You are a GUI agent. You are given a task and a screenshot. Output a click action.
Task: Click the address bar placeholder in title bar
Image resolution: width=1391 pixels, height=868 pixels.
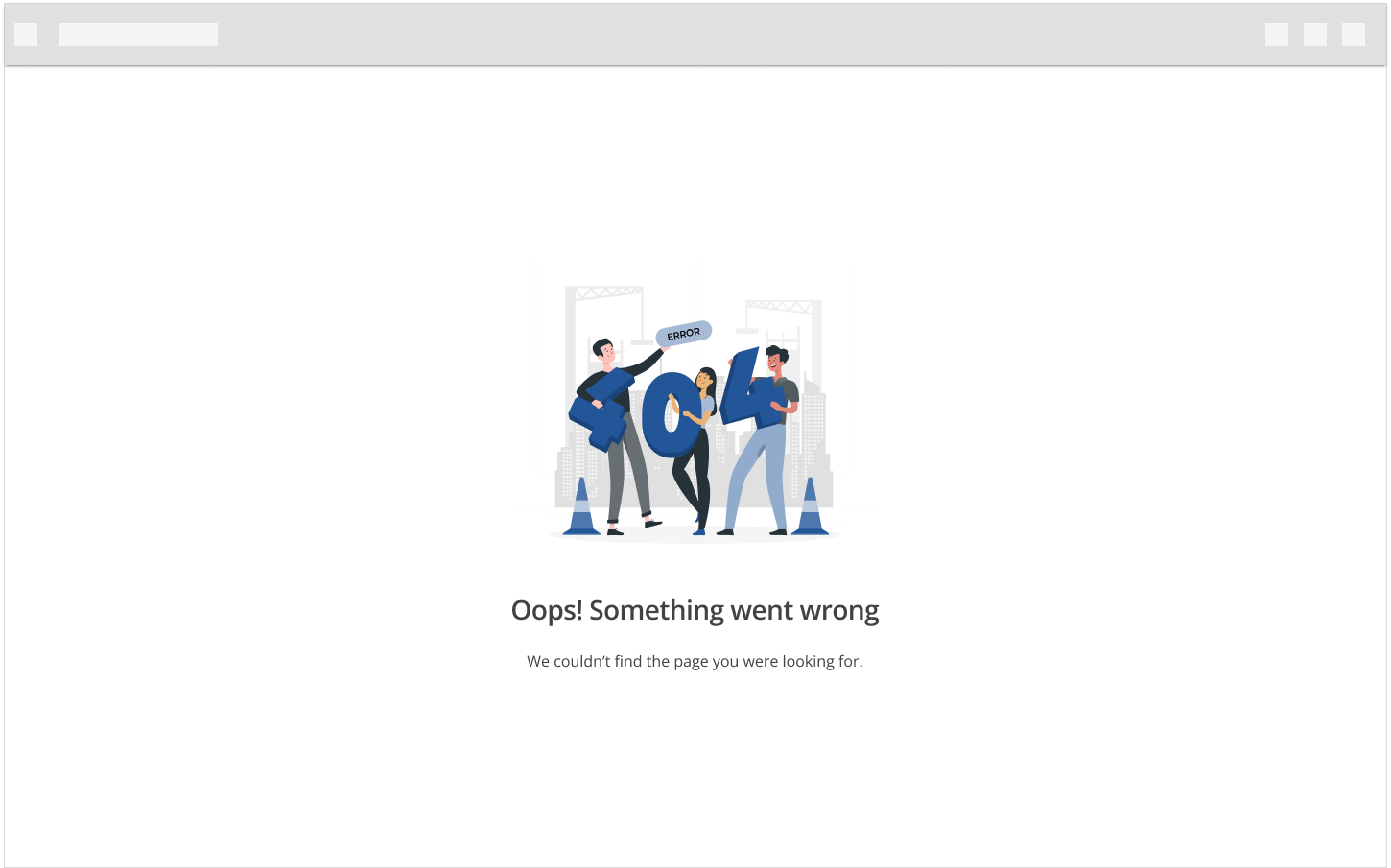click(x=137, y=35)
